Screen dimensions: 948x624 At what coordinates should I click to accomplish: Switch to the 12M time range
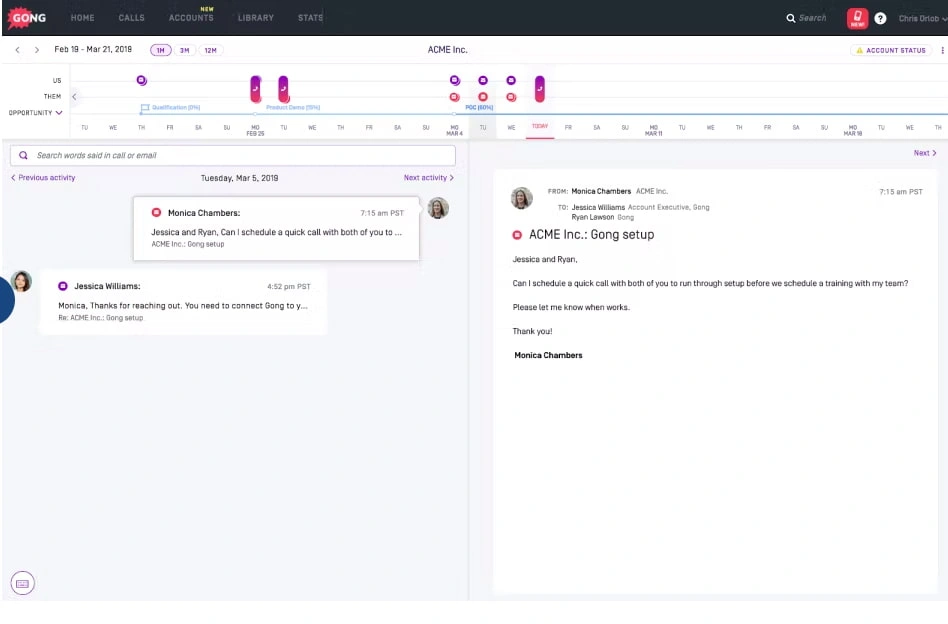point(210,50)
